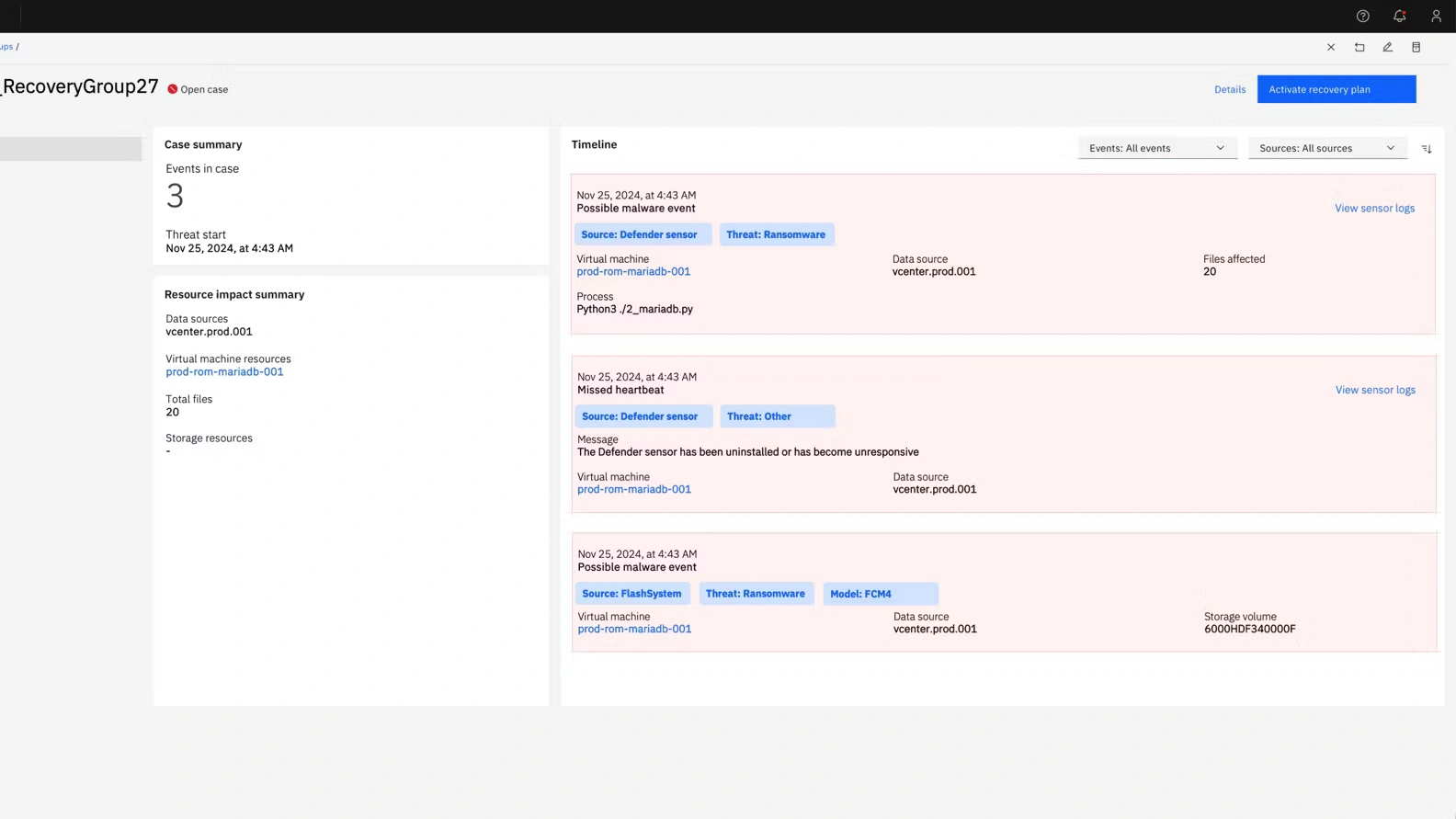Screen dimensions: 1456x819
Task: Open the Details link
Action: 1229,89
